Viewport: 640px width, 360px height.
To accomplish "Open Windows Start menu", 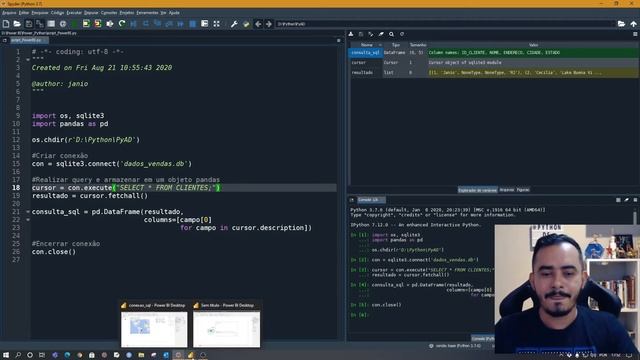I will click(6, 355).
